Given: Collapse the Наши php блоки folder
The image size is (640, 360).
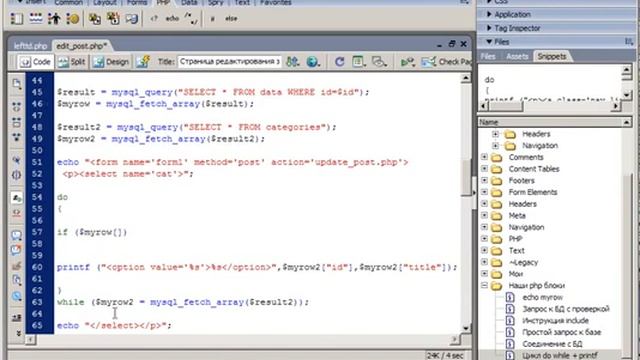Looking at the screenshot, I should pos(484,285).
